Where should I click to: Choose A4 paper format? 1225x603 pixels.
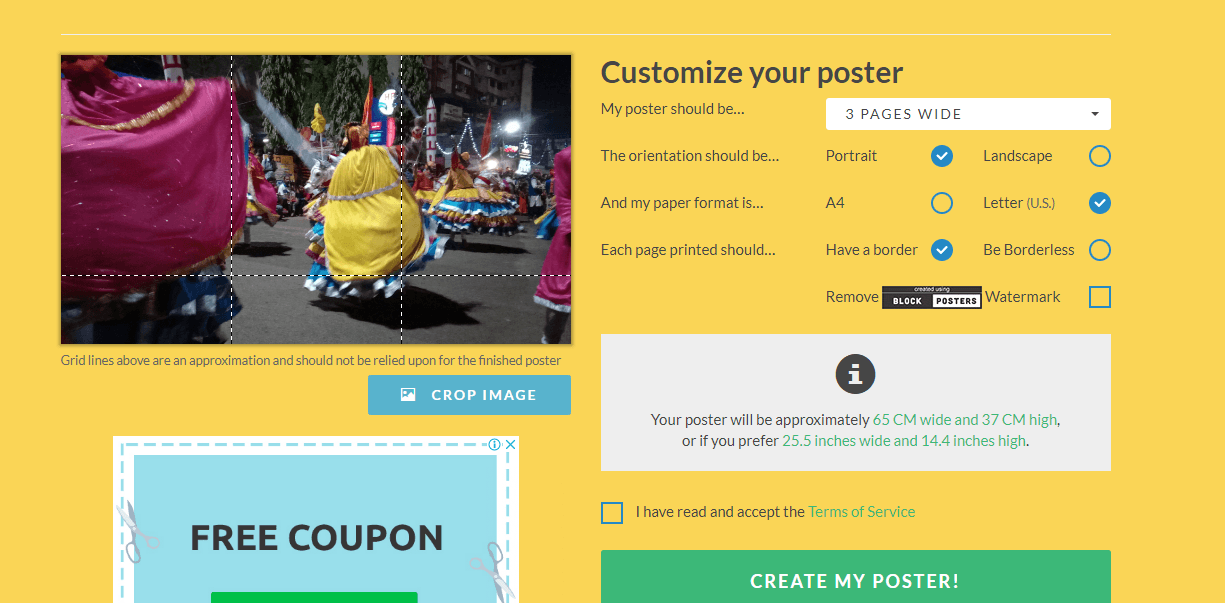click(942, 203)
